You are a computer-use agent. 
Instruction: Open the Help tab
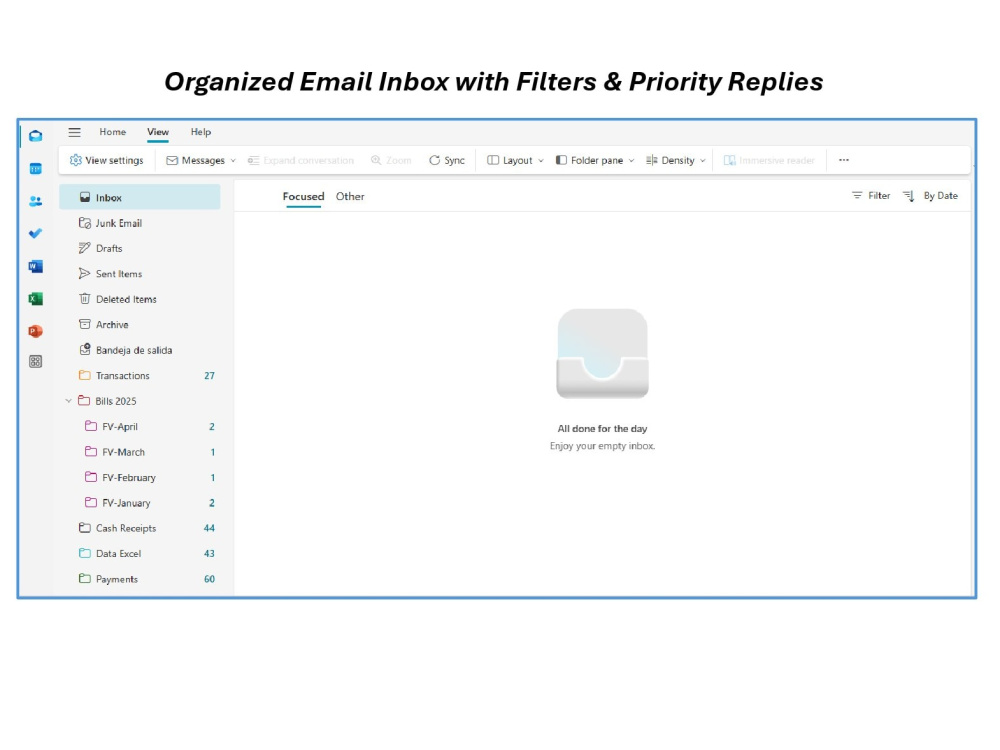coord(200,132)
